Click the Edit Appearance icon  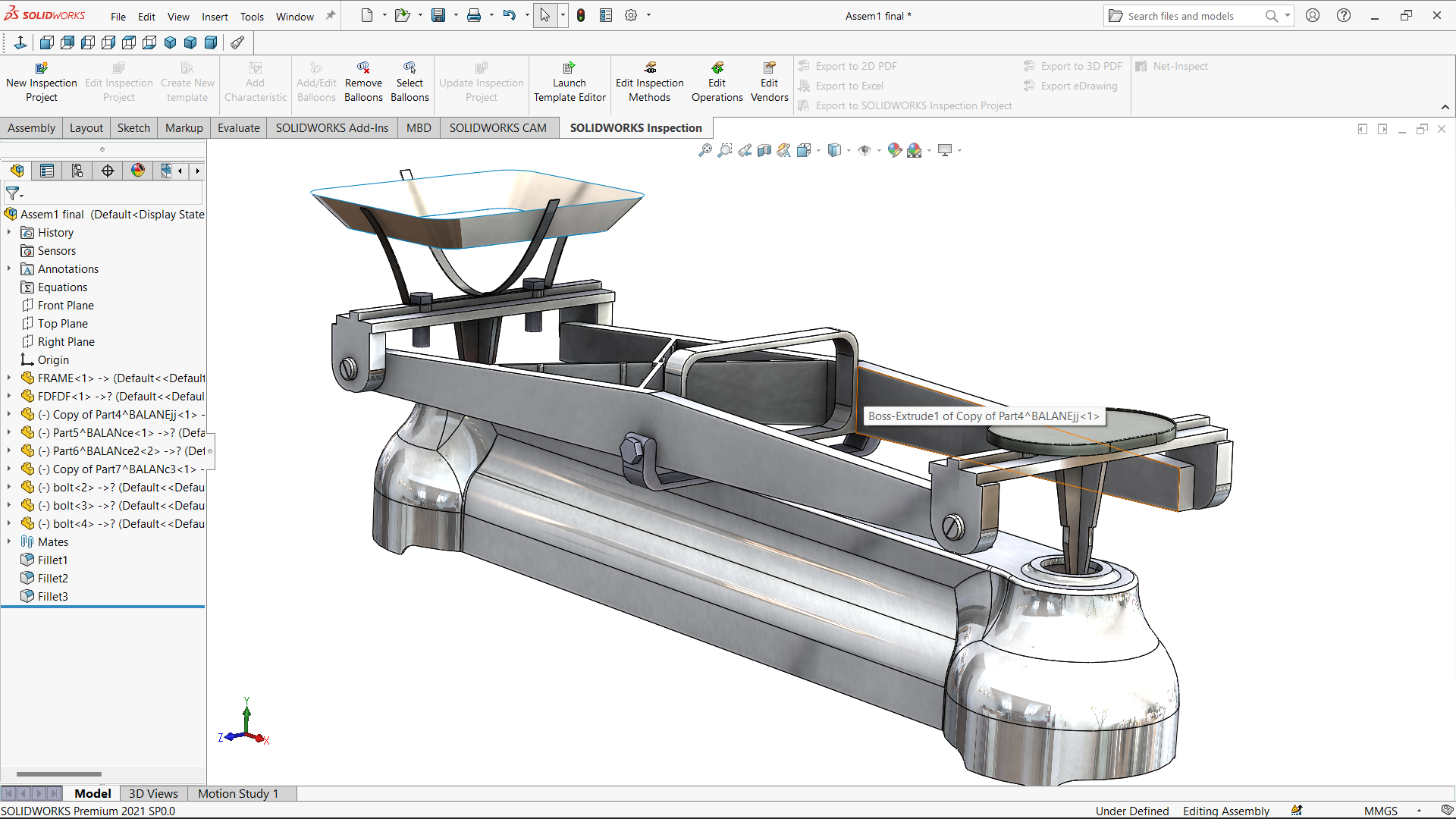point(895,150)
